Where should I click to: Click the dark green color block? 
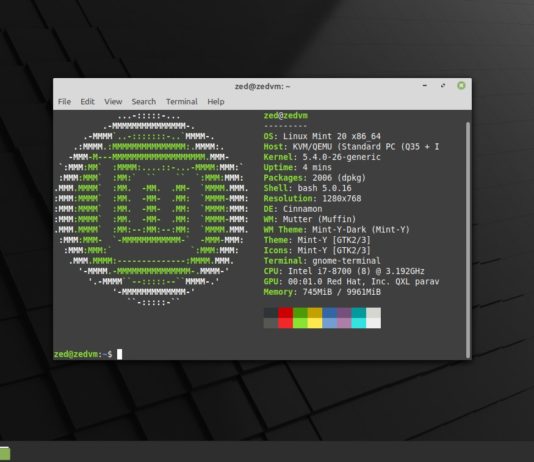coord(300,313)
